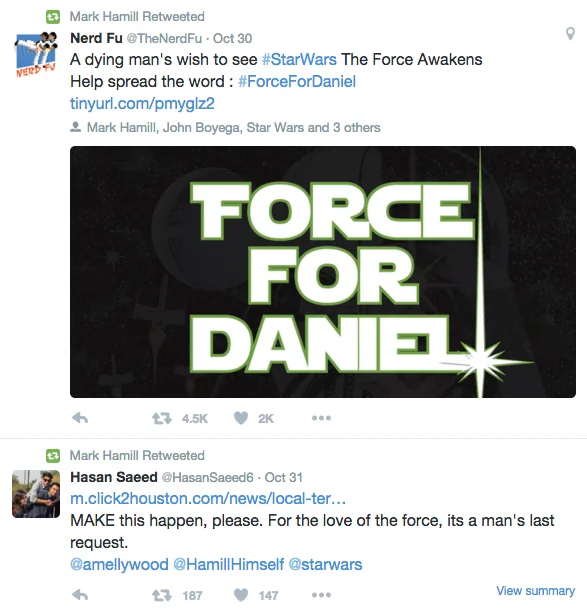Open the #ForceForDaniel hashtag
587x614 pixels.
pyautogui.click(x=297, y=82)
